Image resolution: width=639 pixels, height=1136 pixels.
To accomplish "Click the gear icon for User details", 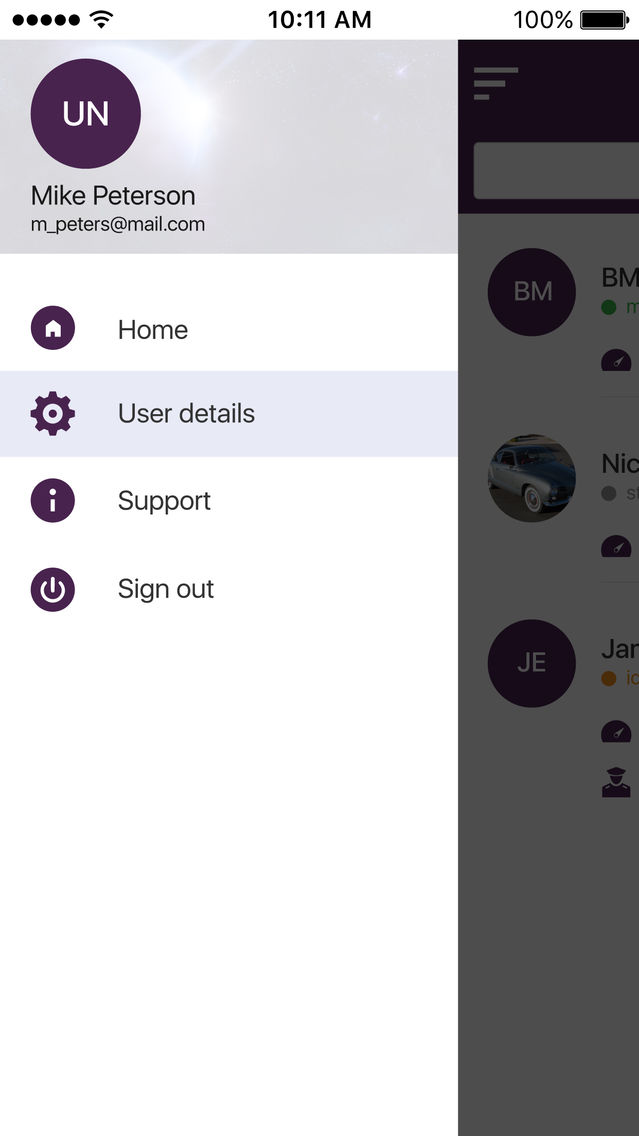I will 53,414.
